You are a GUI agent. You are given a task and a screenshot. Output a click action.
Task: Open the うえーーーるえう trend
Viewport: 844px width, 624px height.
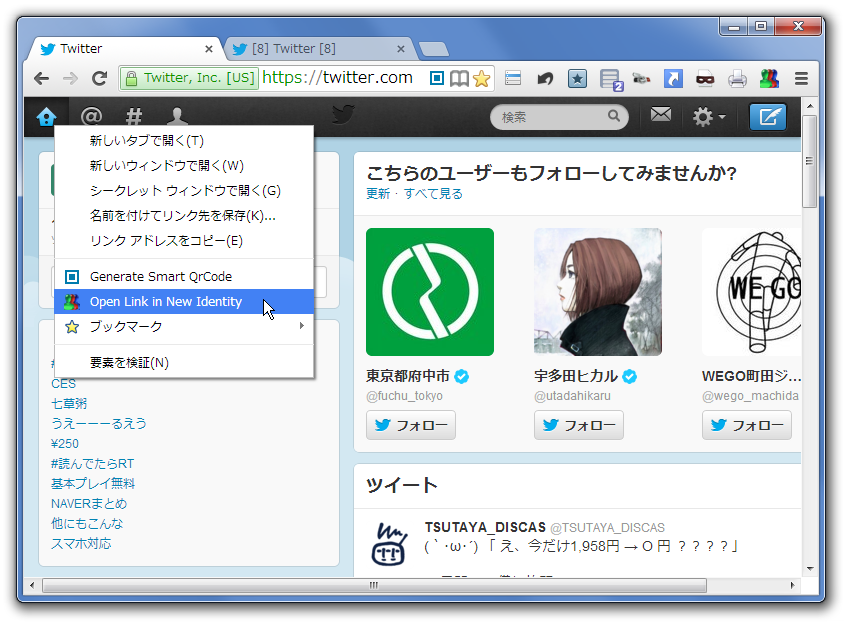[x=99, y=424]
